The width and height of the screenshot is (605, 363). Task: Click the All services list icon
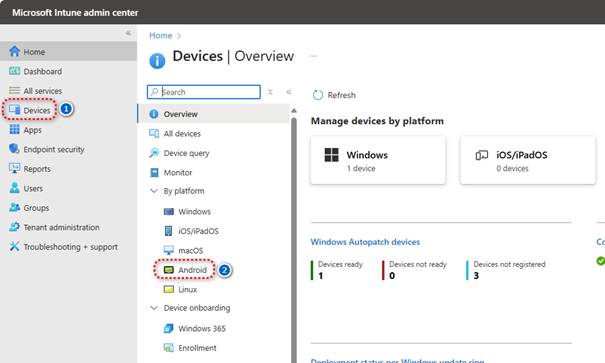tap(14, 91)
